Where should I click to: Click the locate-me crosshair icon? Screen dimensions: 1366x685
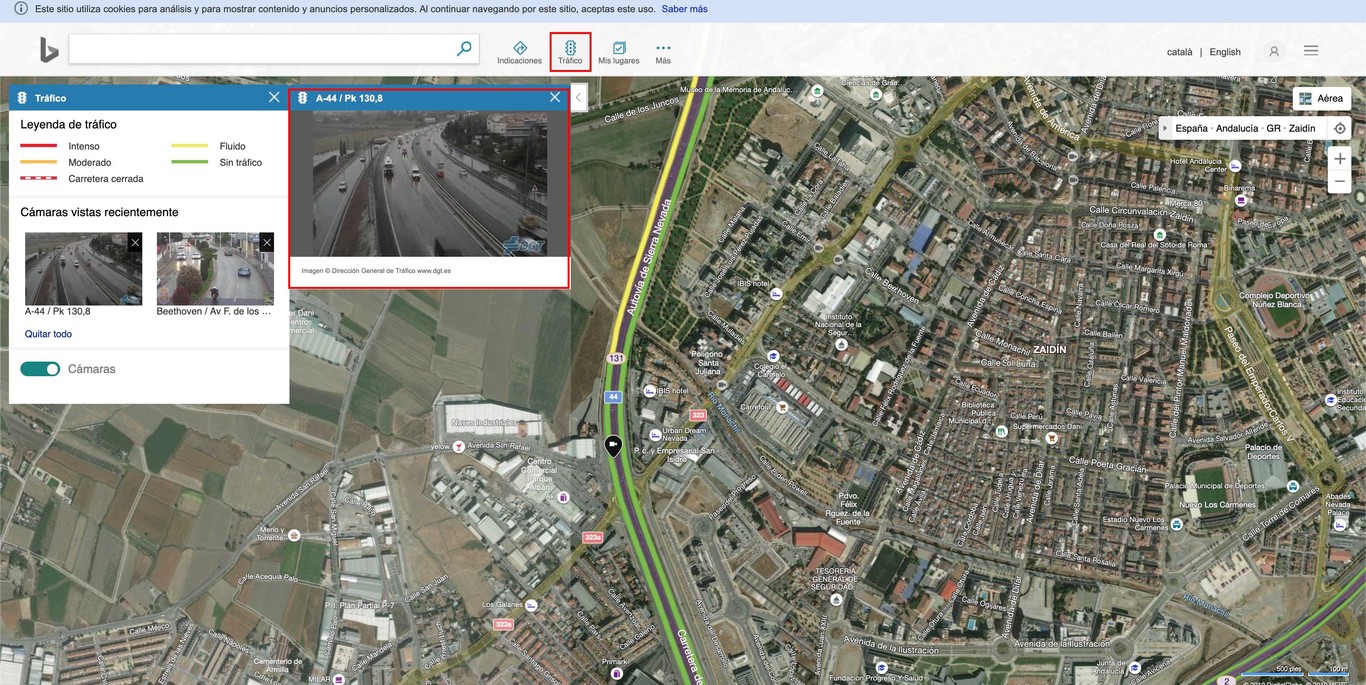1338,128
